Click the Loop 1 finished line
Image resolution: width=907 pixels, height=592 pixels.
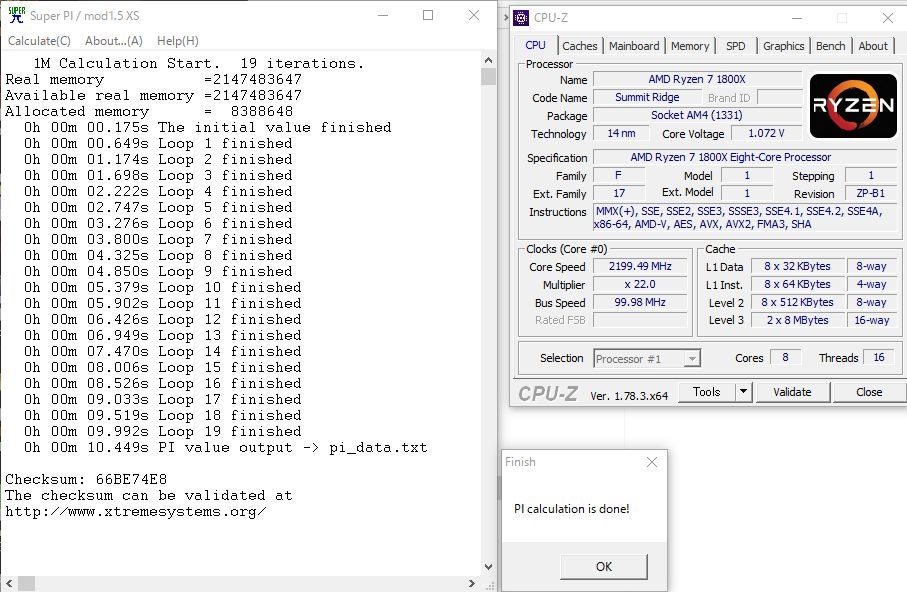[x=158, y=144]
